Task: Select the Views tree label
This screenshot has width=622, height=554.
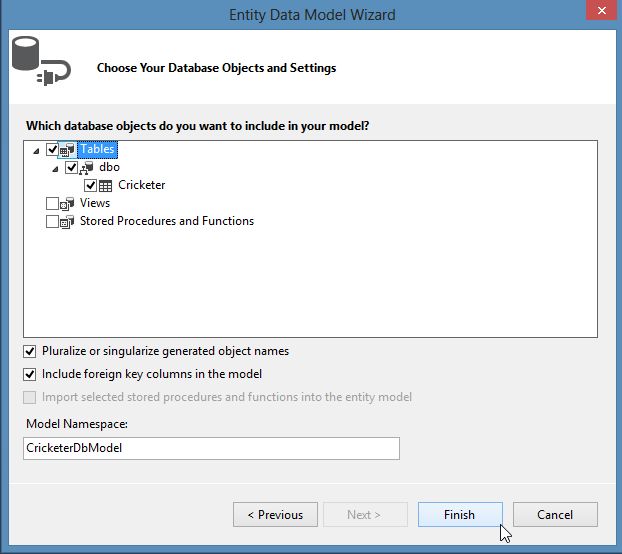Action: (95, 203)
